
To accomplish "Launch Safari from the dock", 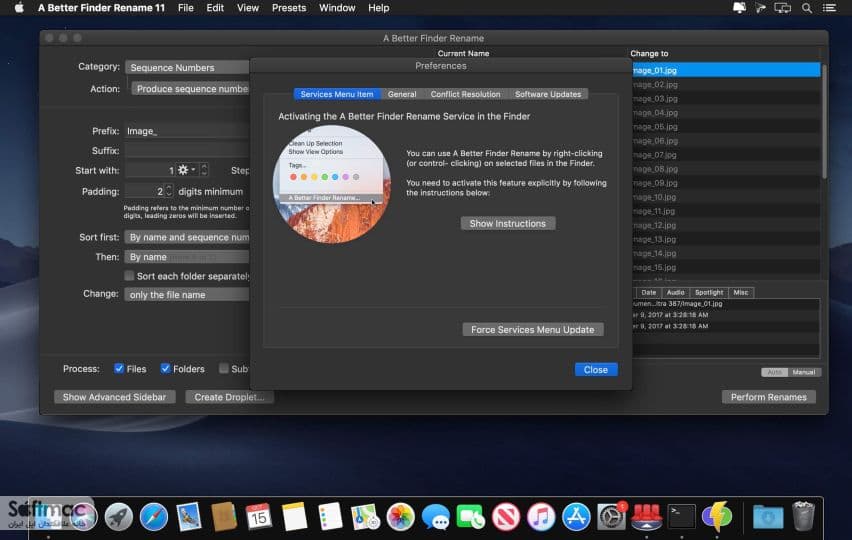I will pyautogui.click(x=154, y=516).
